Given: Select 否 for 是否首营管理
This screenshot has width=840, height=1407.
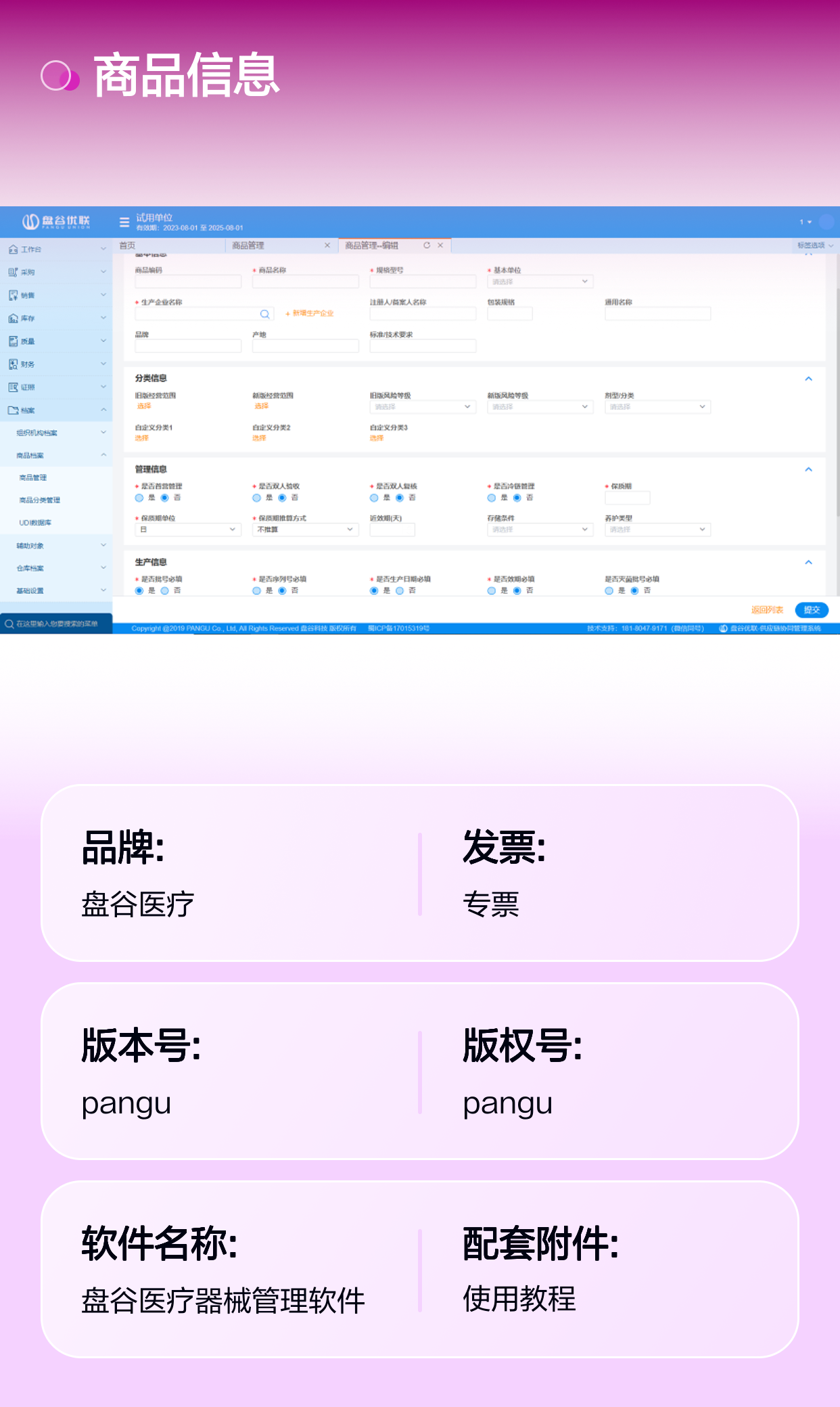Looking at the screenshot, I should 164,498.
